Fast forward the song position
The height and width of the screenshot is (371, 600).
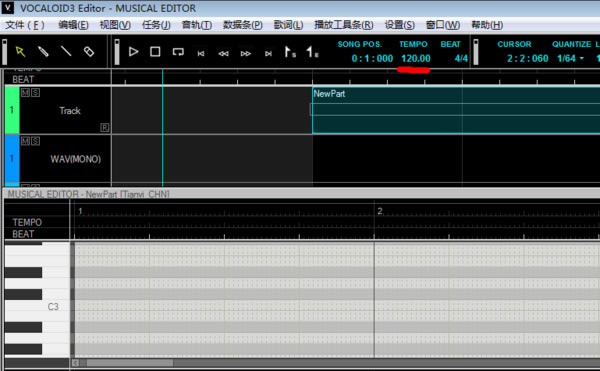coord(246,54)
